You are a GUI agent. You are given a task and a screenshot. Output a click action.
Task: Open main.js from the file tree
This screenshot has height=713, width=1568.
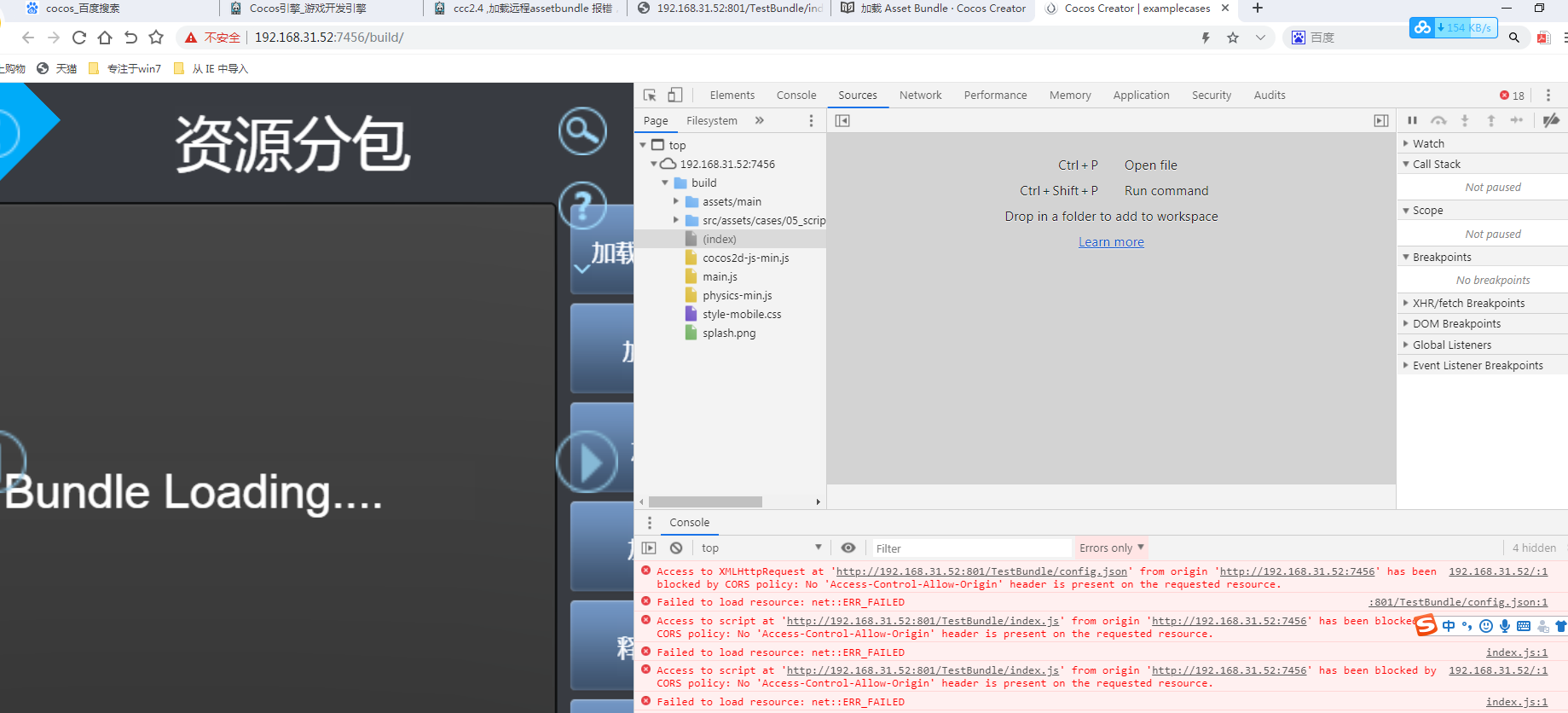720,276
